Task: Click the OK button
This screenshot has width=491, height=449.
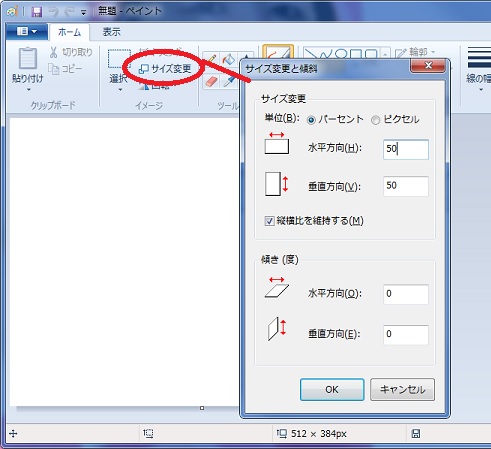Action: click(x=332, y=389)
